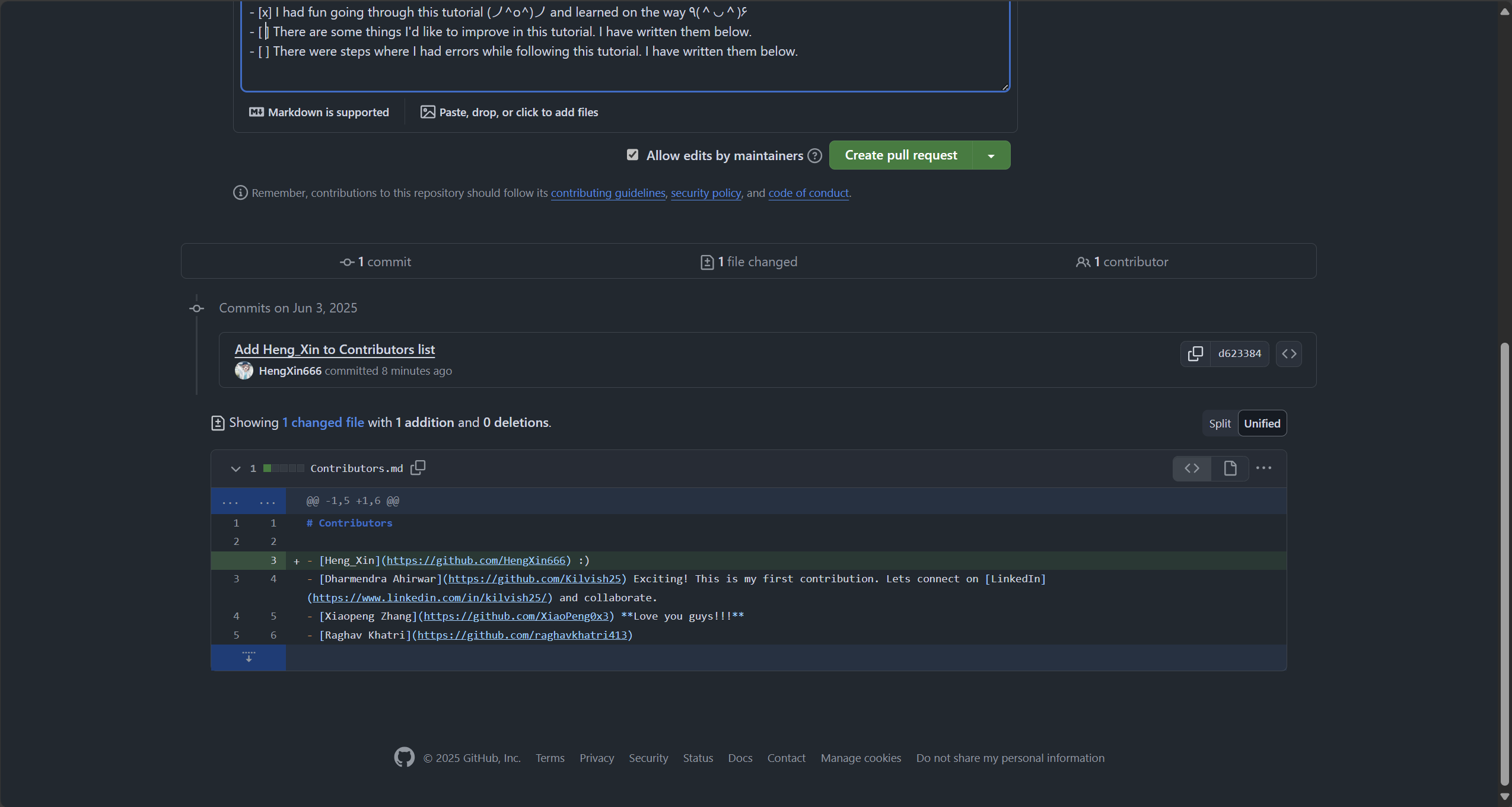This screenshot has width=1512, height=807.
Task: Switch to source diff view icon
Action: [1192, 468]
